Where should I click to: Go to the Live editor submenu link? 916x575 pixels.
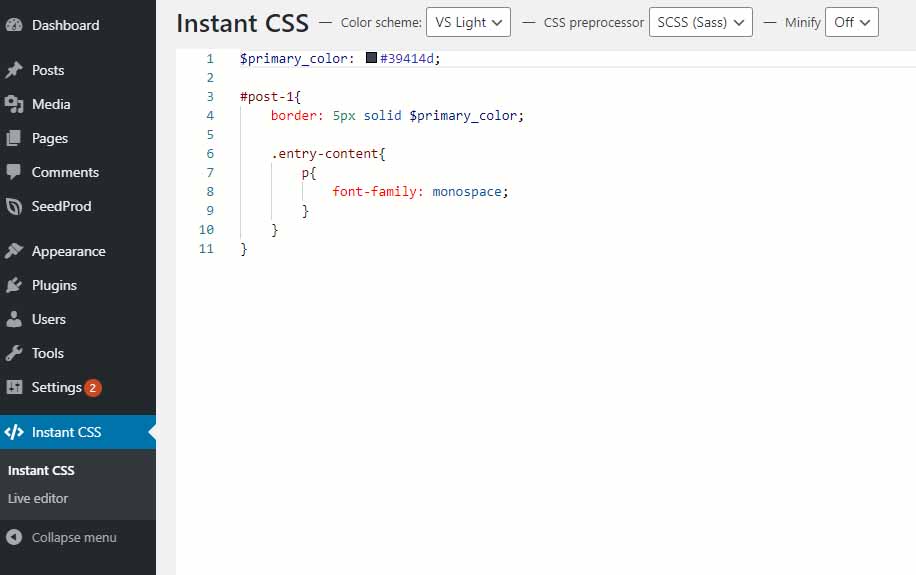click(38, 498)
